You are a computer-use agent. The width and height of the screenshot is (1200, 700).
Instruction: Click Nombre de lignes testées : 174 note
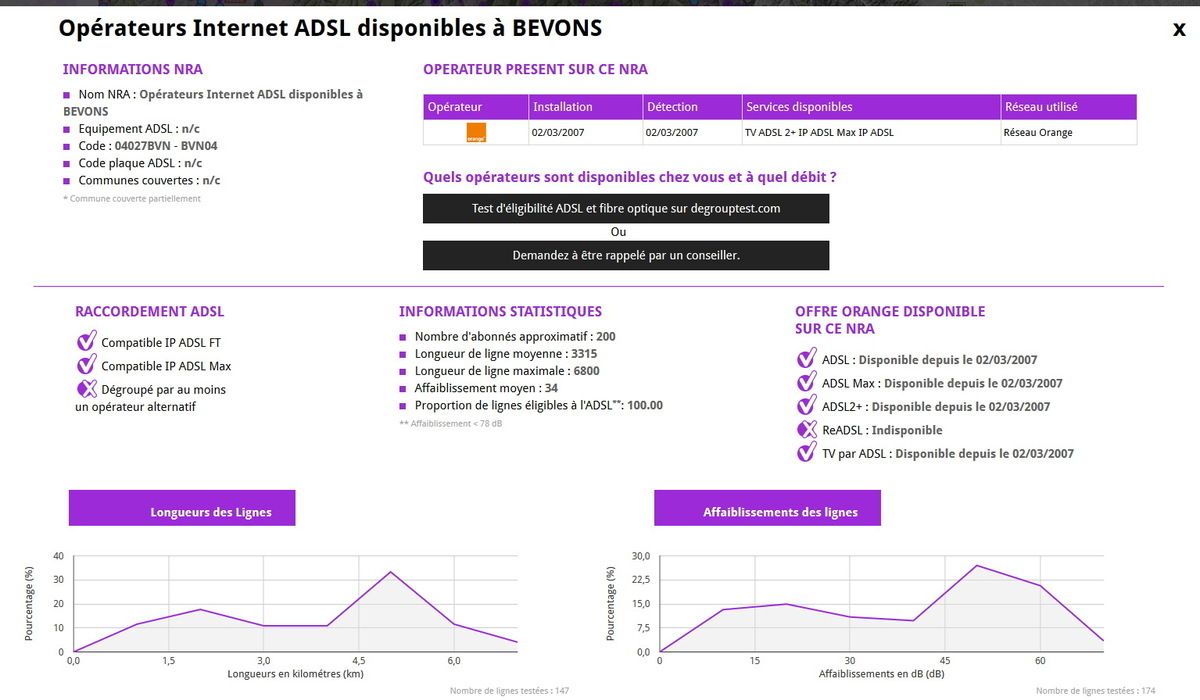click(x=1096, y=691)
